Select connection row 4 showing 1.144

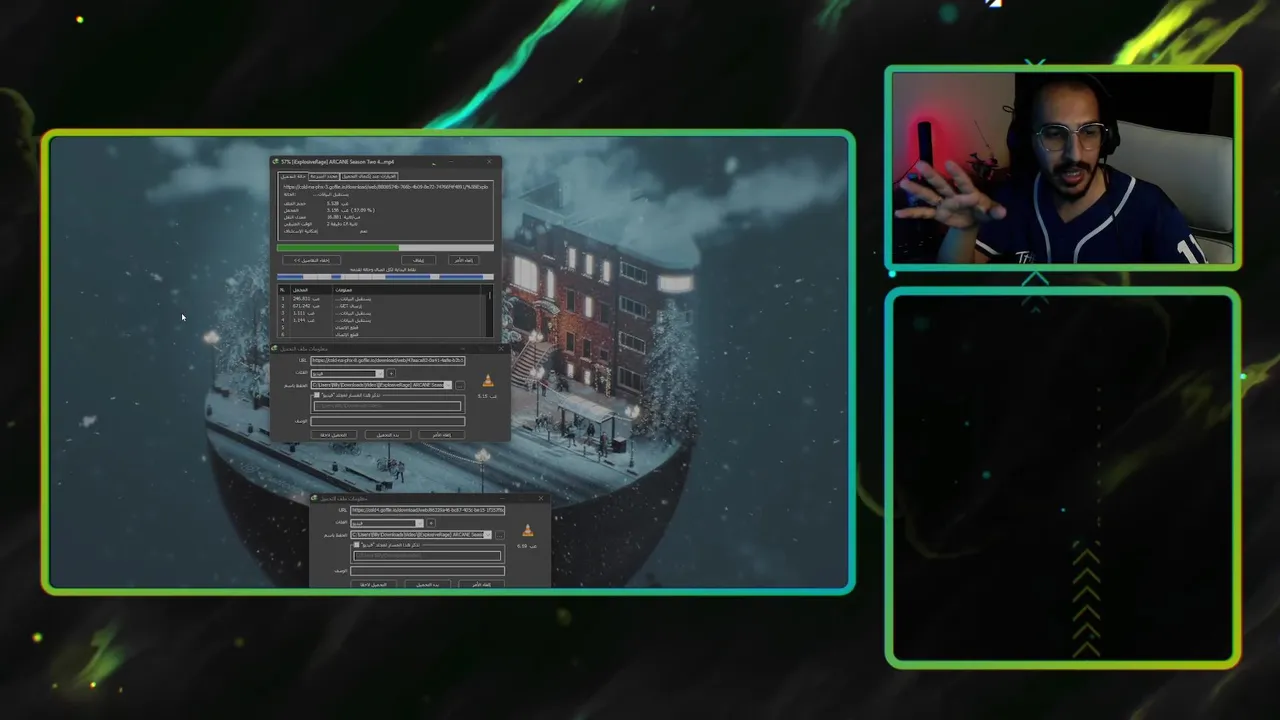pyautogui.click(x=382, y=320)
